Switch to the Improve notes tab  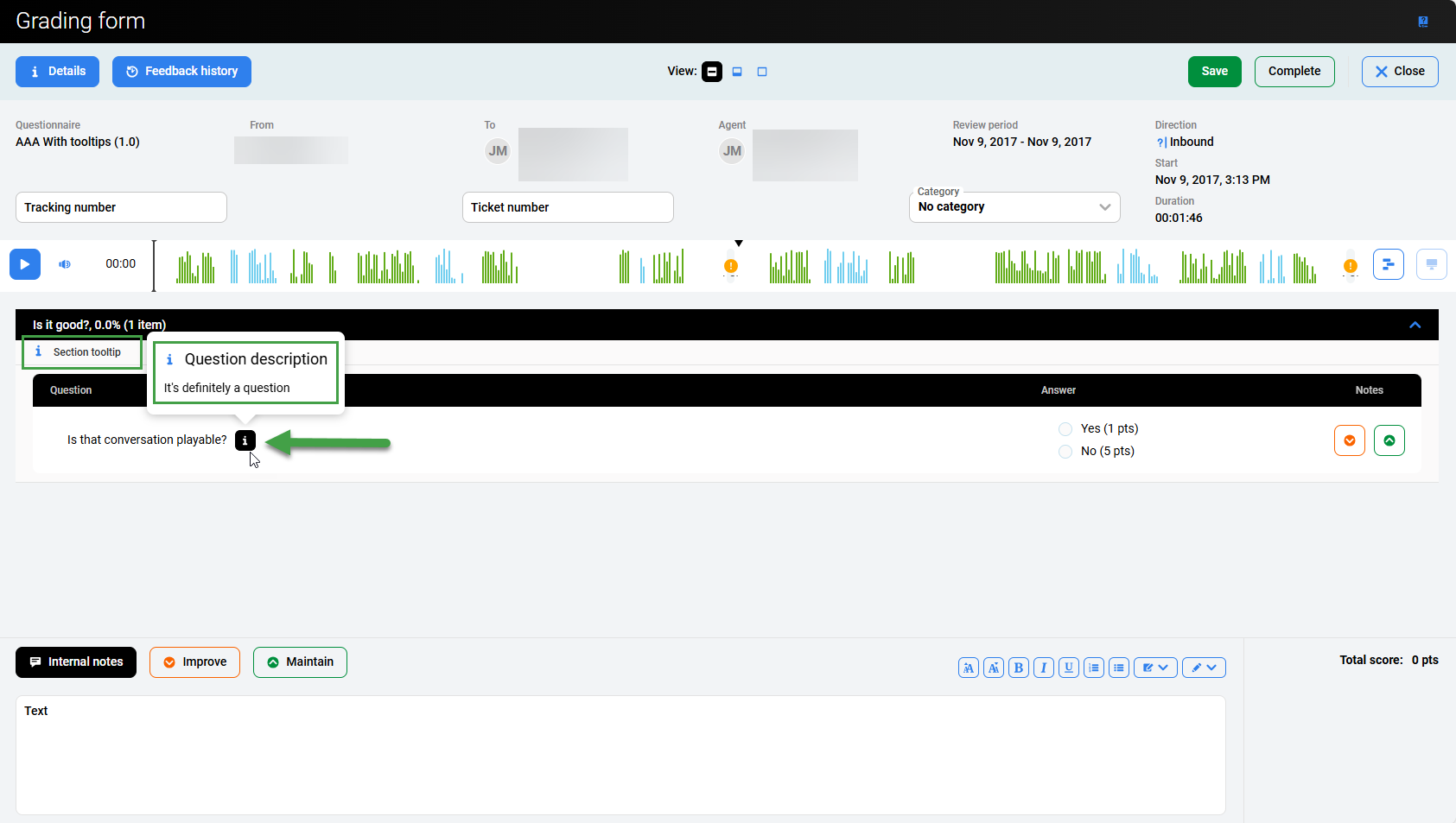194,662
